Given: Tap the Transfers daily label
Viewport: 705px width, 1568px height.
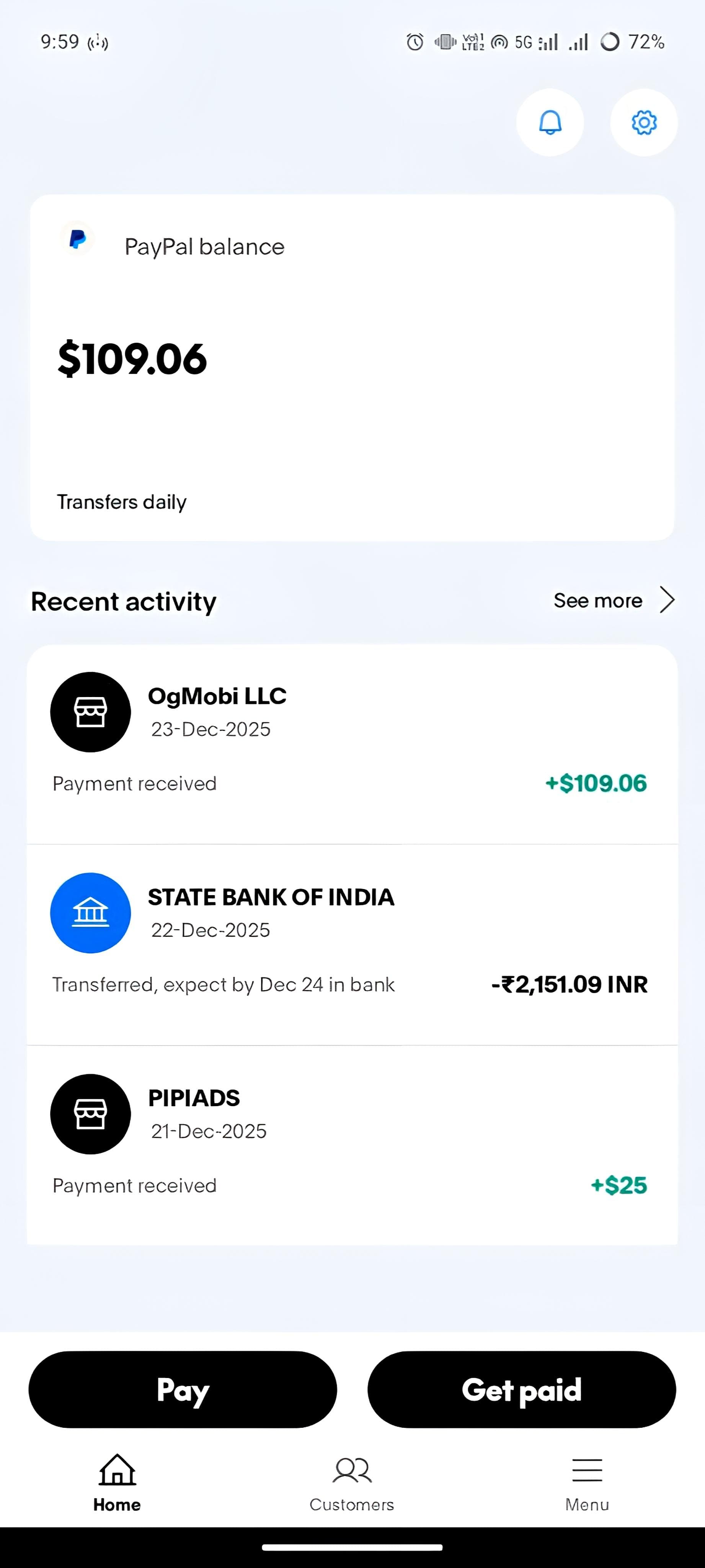Looking at the screenshot, I should pyautogui.click(x=122, y=502).
